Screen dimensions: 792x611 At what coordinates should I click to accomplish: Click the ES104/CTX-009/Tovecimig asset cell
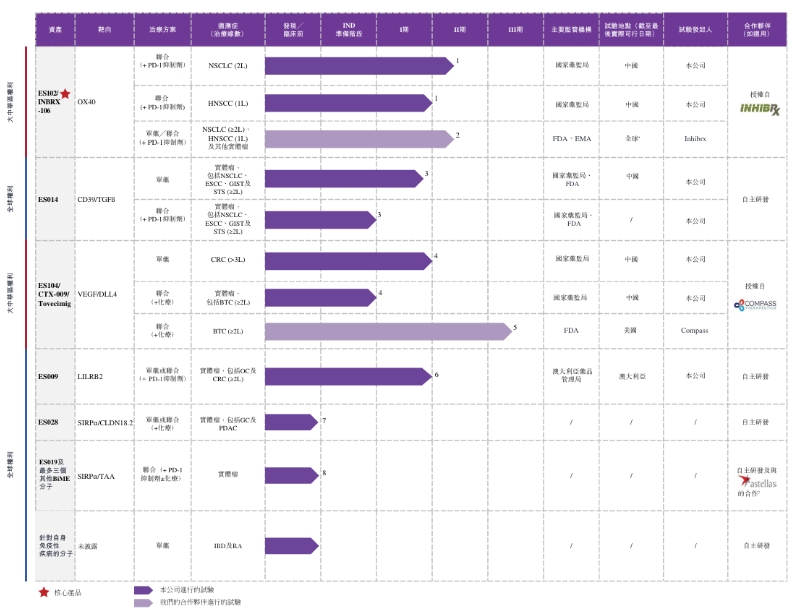click(55, 294)
